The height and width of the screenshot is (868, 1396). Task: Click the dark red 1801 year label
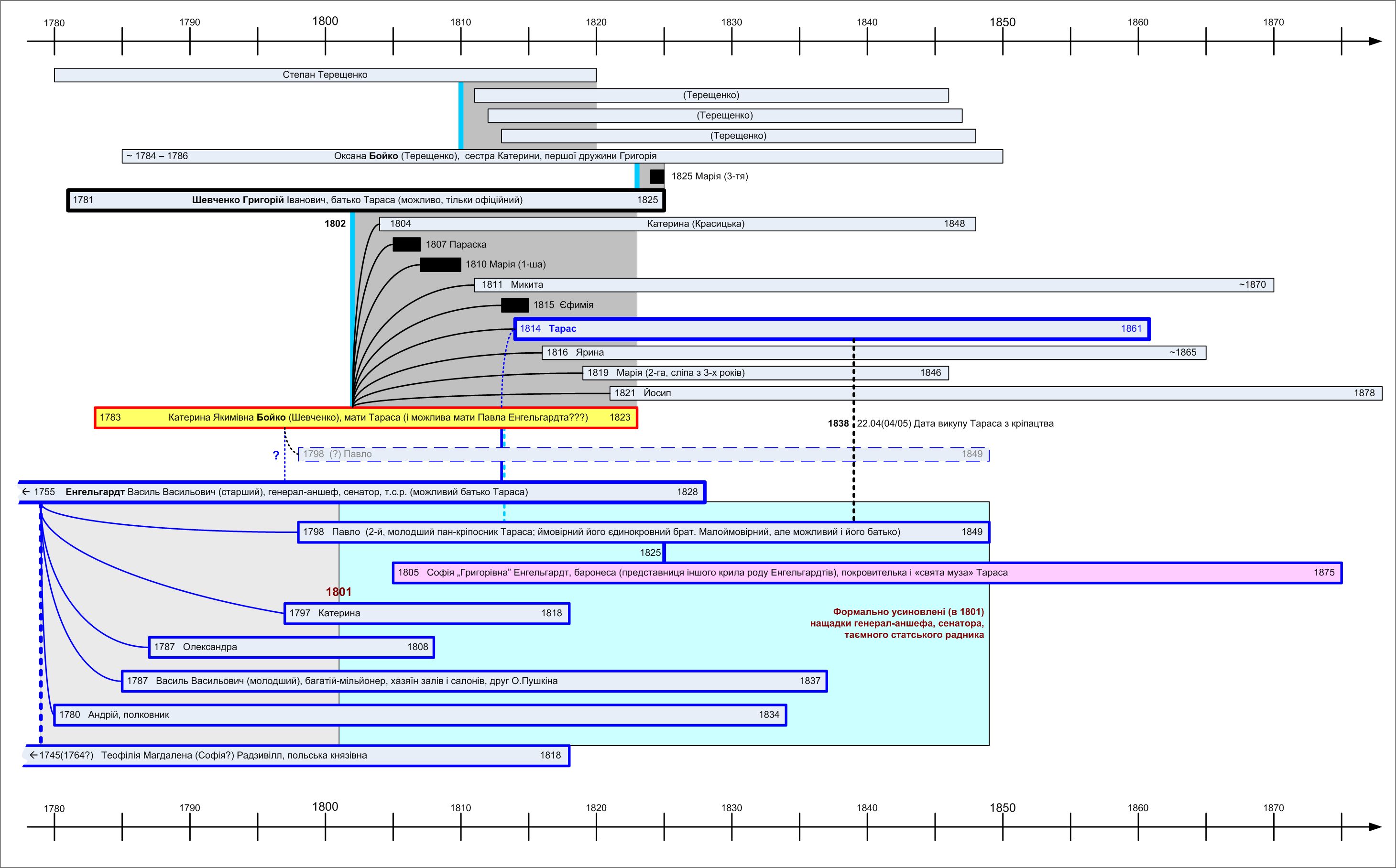pyautogui.click(x=338, y=592)
